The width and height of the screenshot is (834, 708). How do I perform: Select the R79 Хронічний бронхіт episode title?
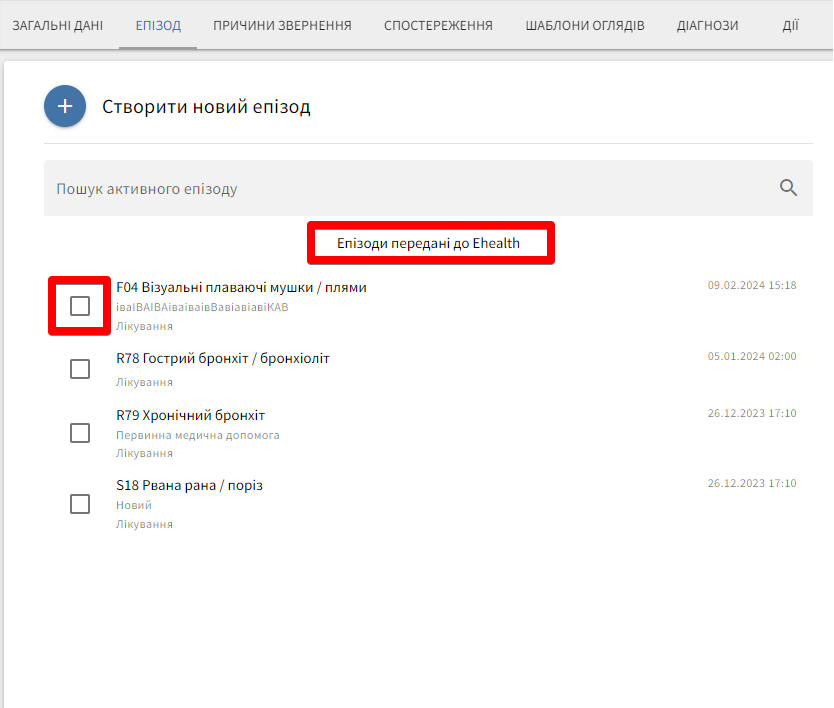pos(190,415)
